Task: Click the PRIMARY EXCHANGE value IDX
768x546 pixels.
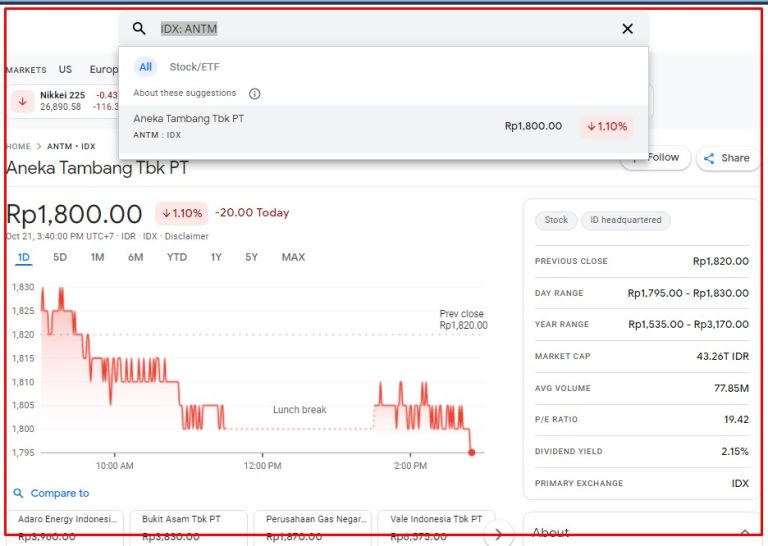Action: tap(740, 483)
